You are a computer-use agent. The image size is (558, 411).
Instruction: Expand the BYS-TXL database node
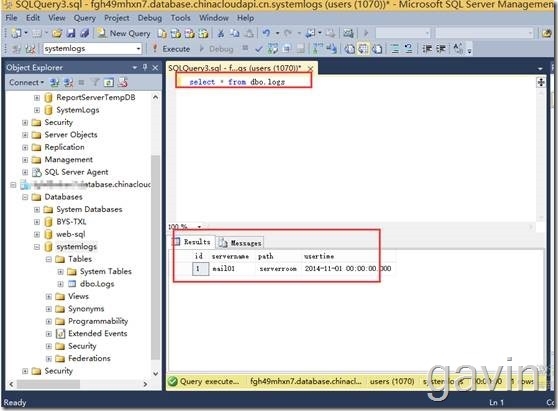click(37, 222)
